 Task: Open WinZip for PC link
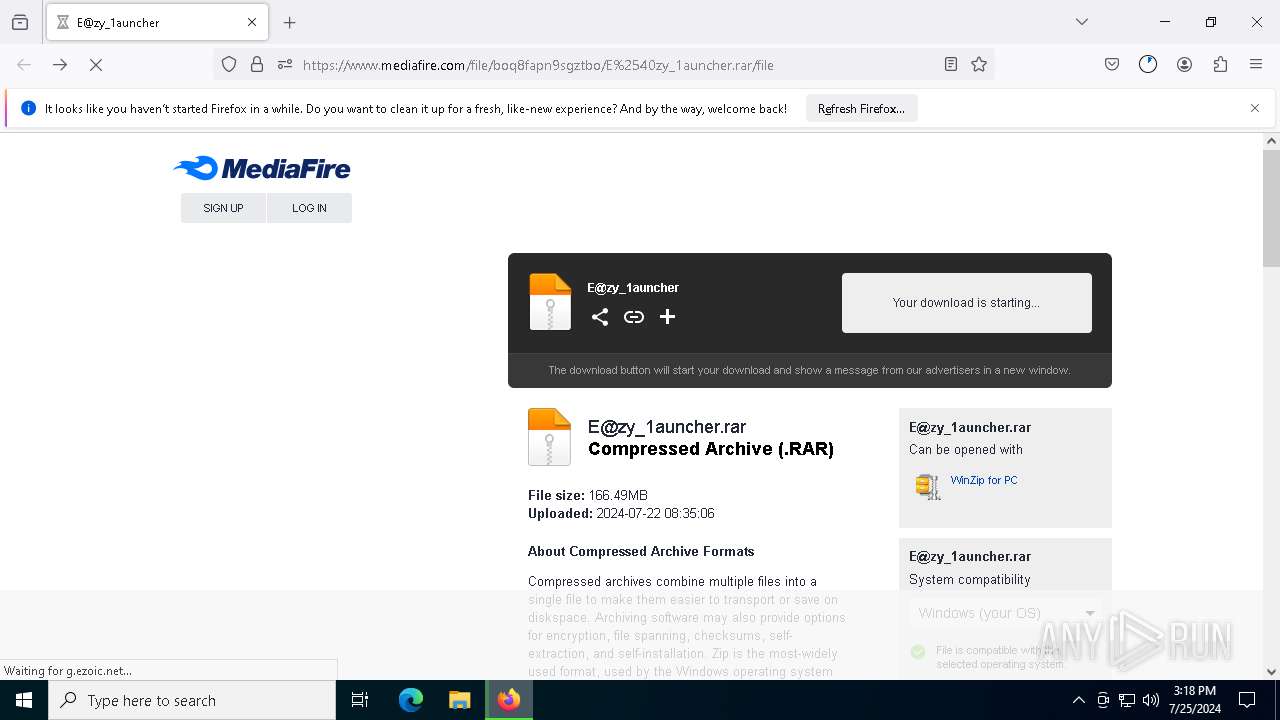click(x=984, y=480)
